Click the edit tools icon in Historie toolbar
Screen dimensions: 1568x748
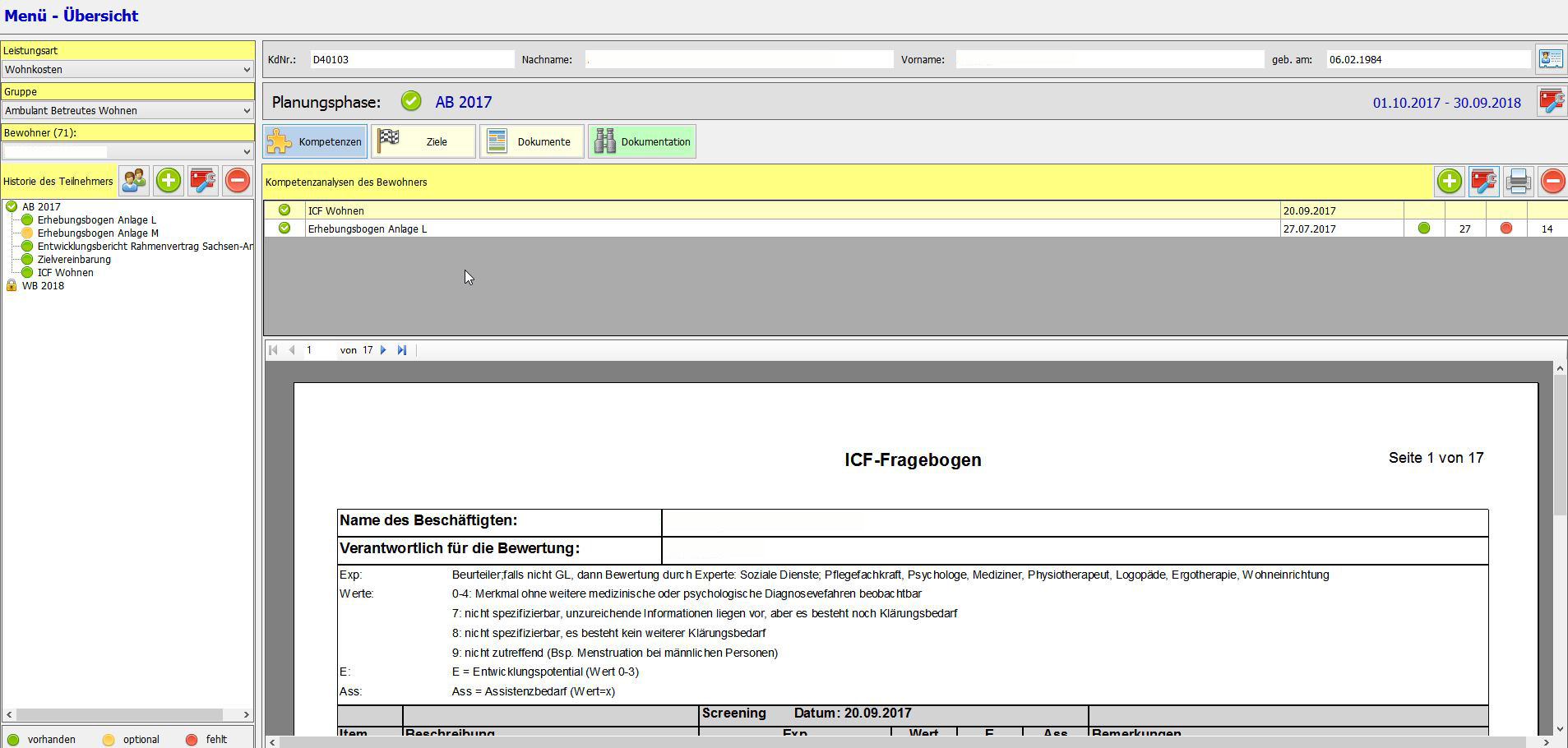(203, 181)
